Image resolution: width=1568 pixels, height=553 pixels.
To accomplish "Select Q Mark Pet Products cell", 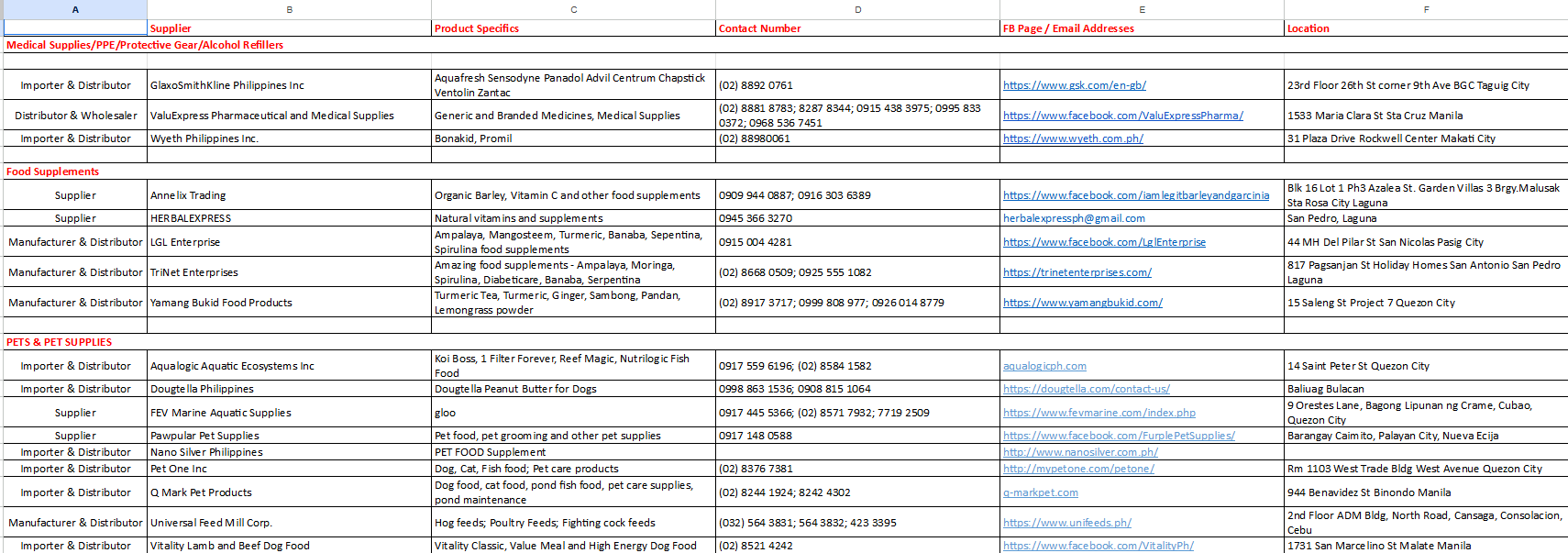I will tap(289, 492).
